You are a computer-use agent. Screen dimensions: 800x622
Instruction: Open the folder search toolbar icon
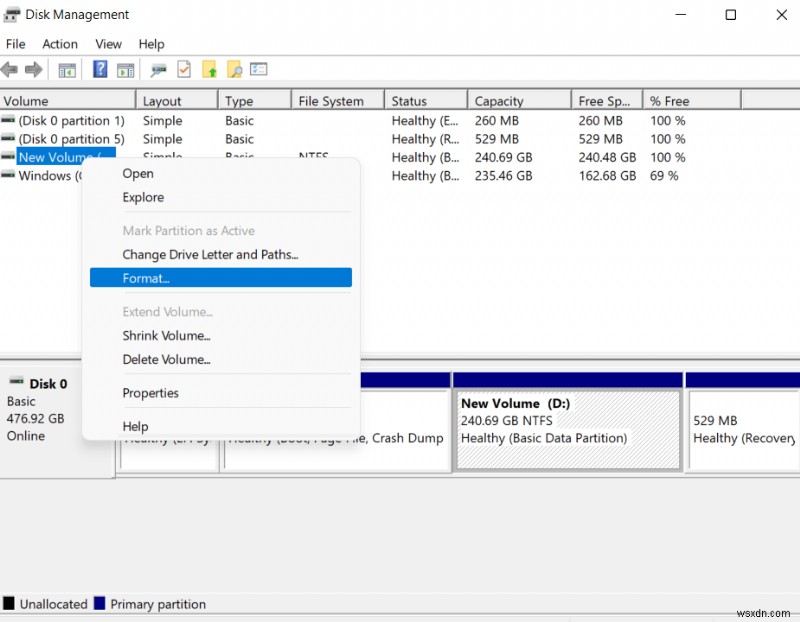tap(234, 69)
